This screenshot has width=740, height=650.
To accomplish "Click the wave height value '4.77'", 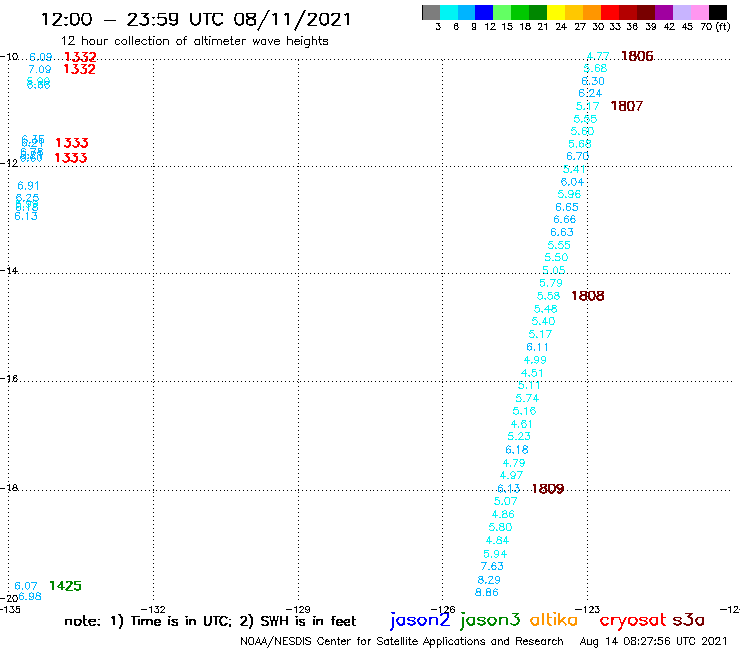I will pyautogui.click(x=598, y=57).
